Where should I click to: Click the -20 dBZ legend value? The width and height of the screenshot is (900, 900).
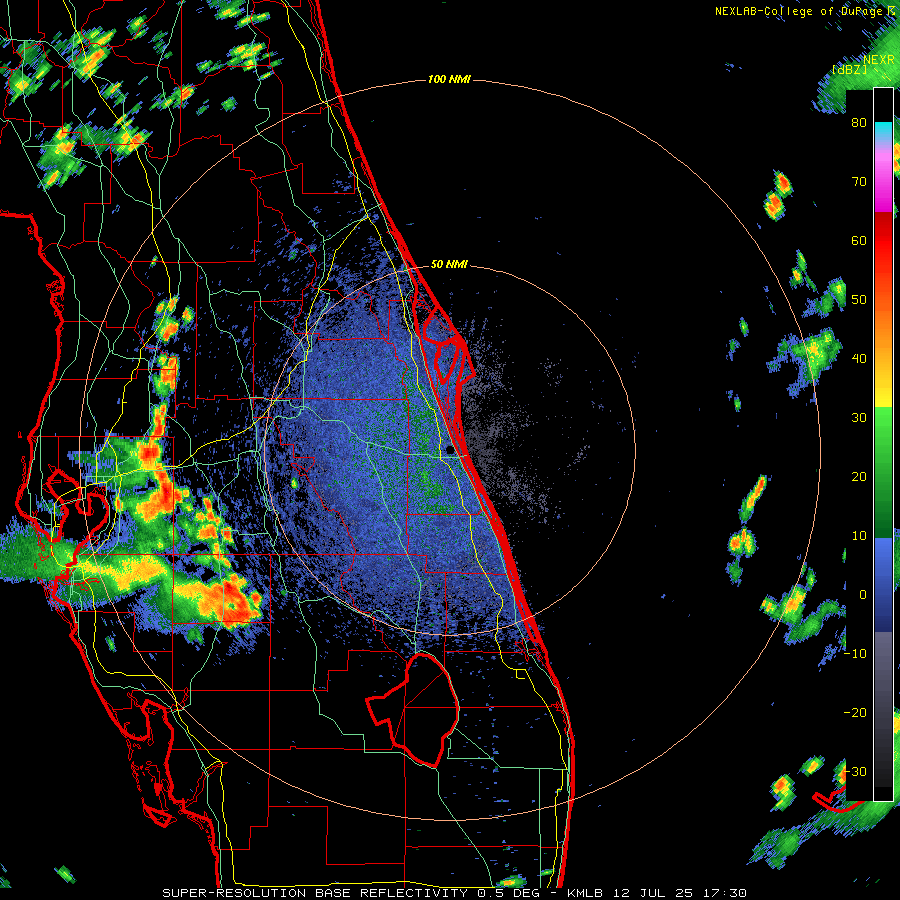pyautogui.click(x=855, y=713)
